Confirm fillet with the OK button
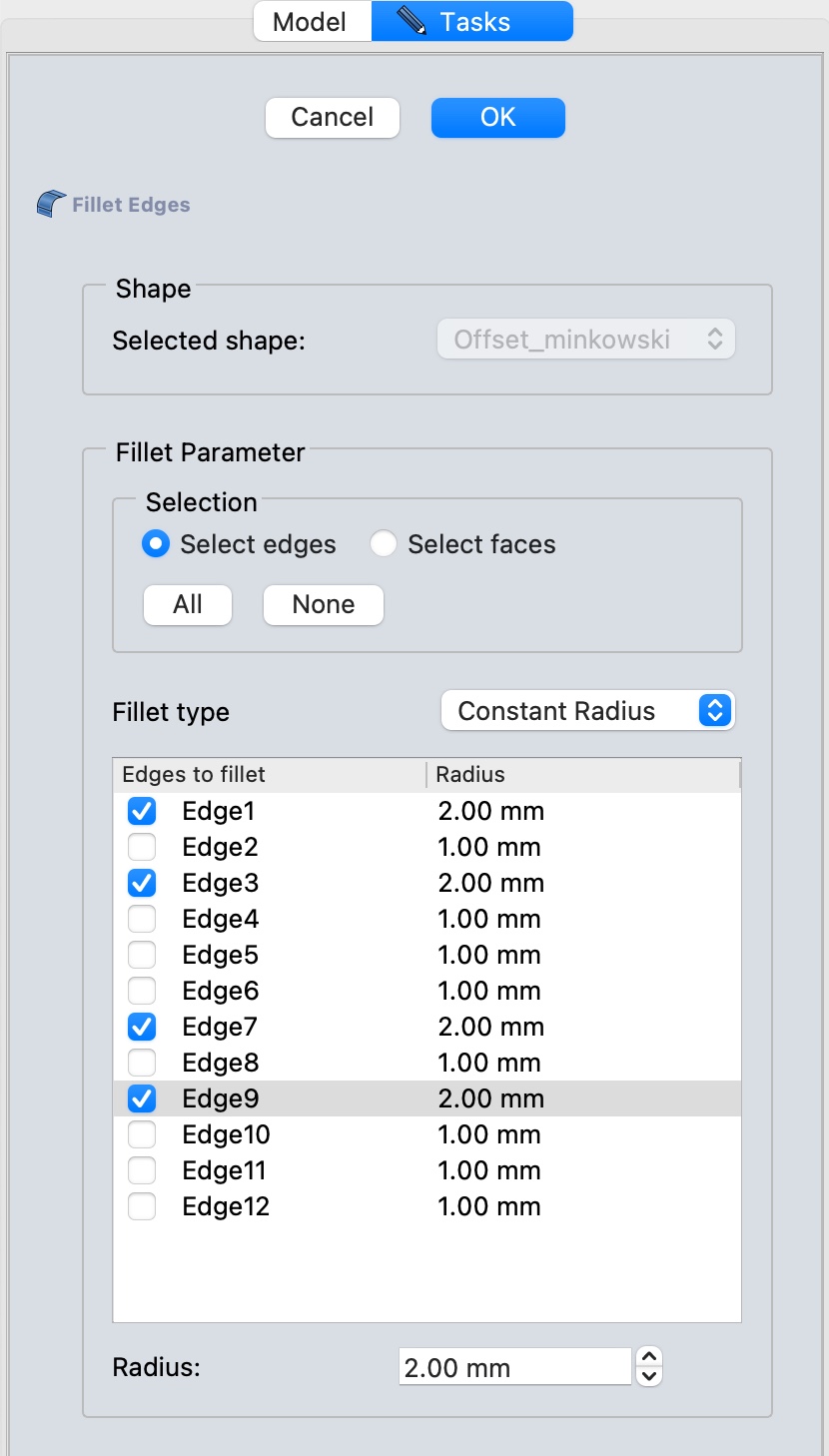829x1456 pixels. click(497, 117)
